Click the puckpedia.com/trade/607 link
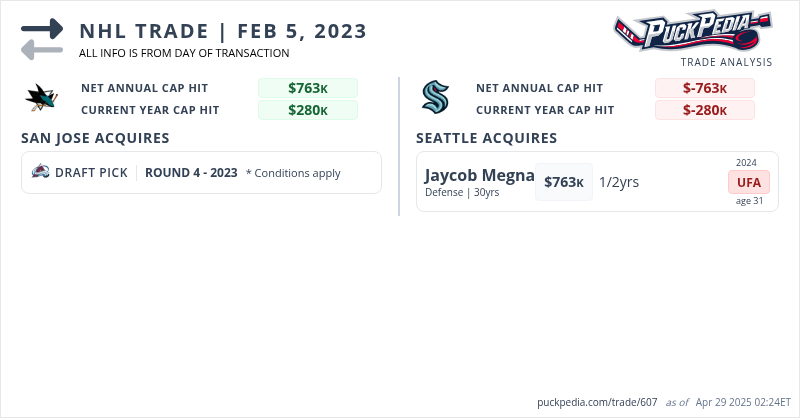800x418 pixels. point(597,402)
